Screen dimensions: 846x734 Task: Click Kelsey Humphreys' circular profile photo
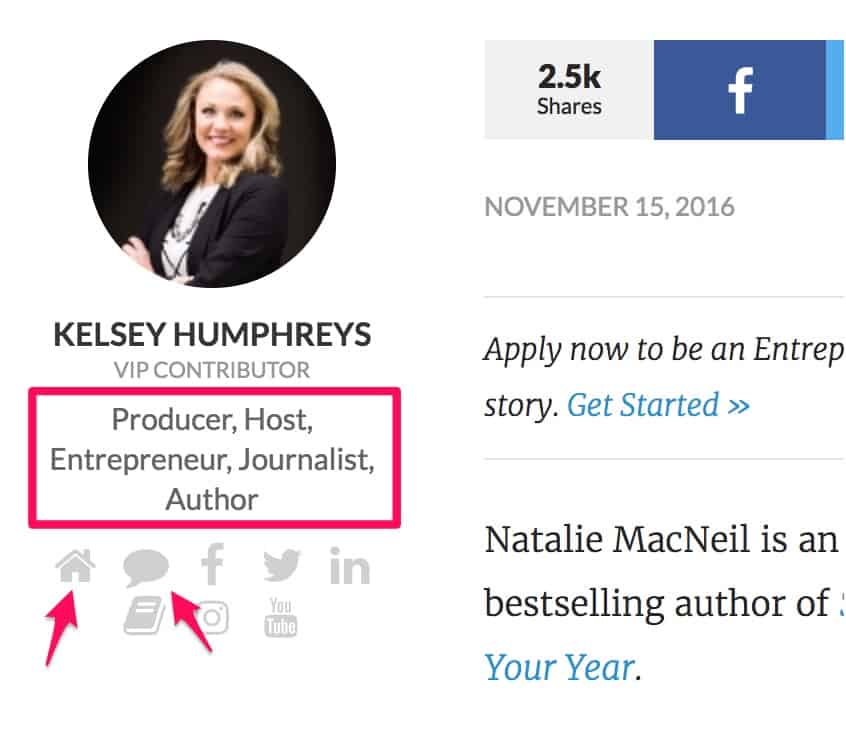[x=212, y=164]
